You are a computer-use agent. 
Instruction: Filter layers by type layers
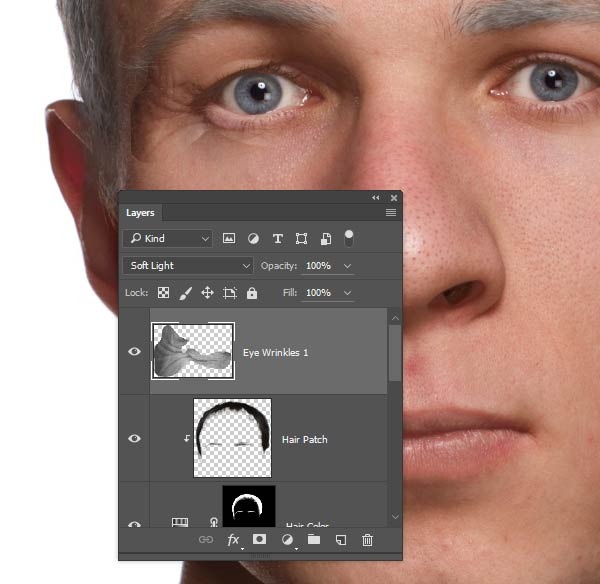(277, 239)
